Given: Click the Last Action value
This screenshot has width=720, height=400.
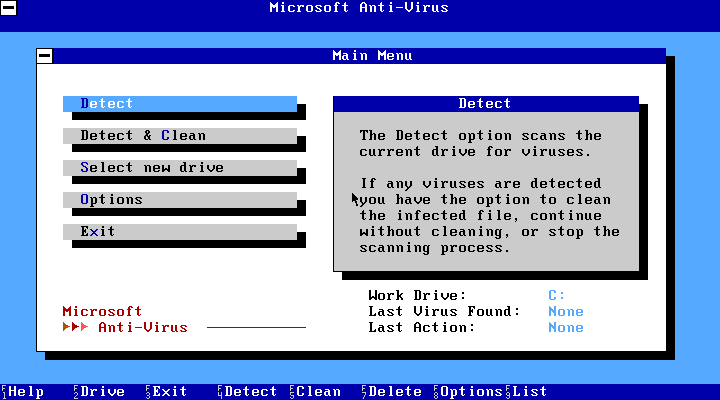Looking at the screenshot, I should pos(565,328).
